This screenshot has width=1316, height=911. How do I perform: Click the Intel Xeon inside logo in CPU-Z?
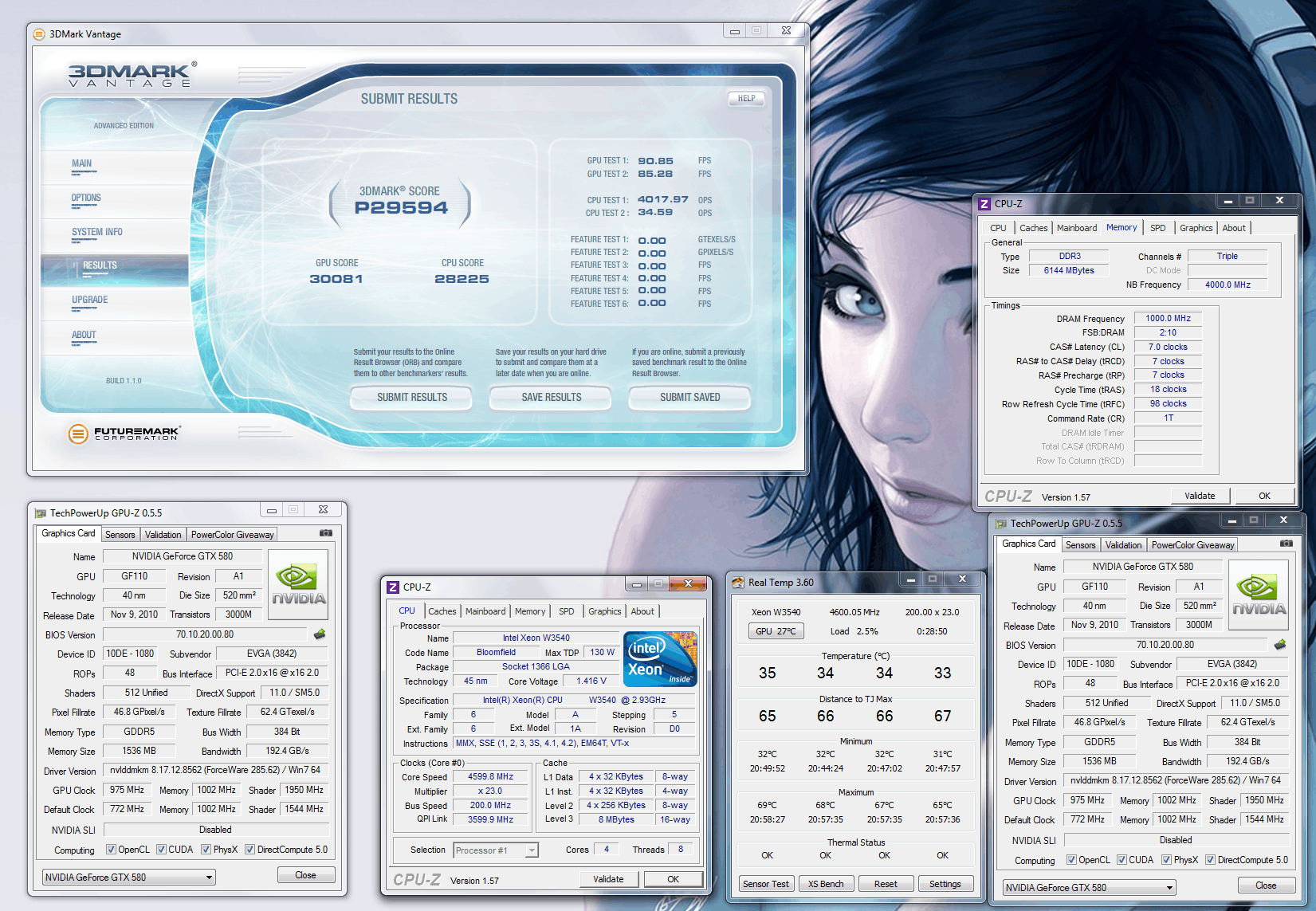(661, 659)
